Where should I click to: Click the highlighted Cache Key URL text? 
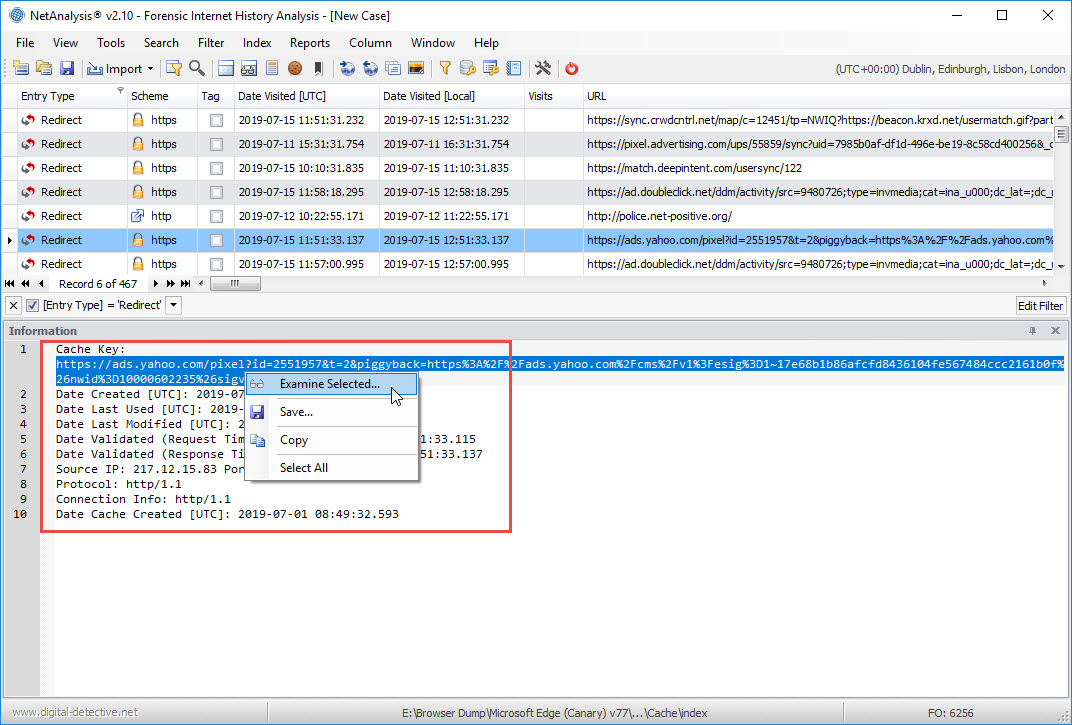559,364
